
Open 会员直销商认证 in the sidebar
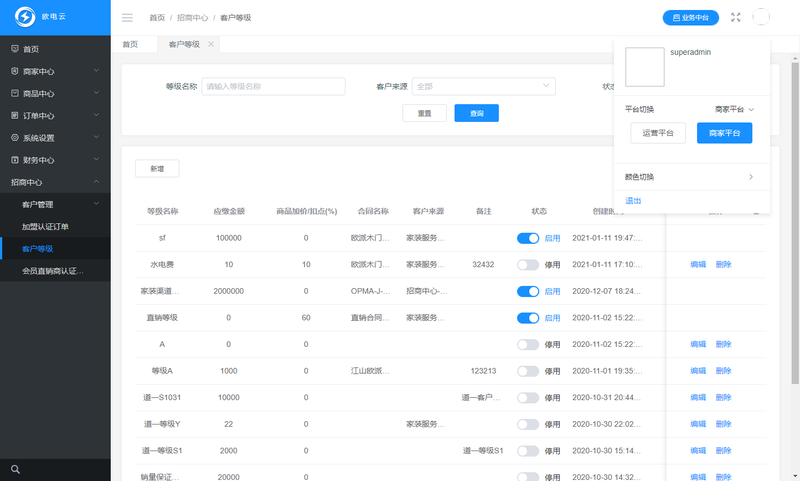[55, 271]
